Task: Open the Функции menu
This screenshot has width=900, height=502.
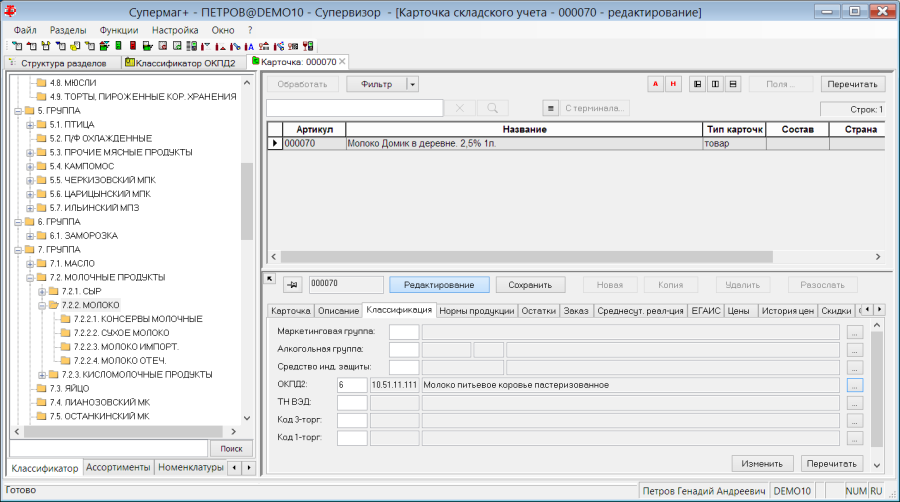Action: (119, 30)
